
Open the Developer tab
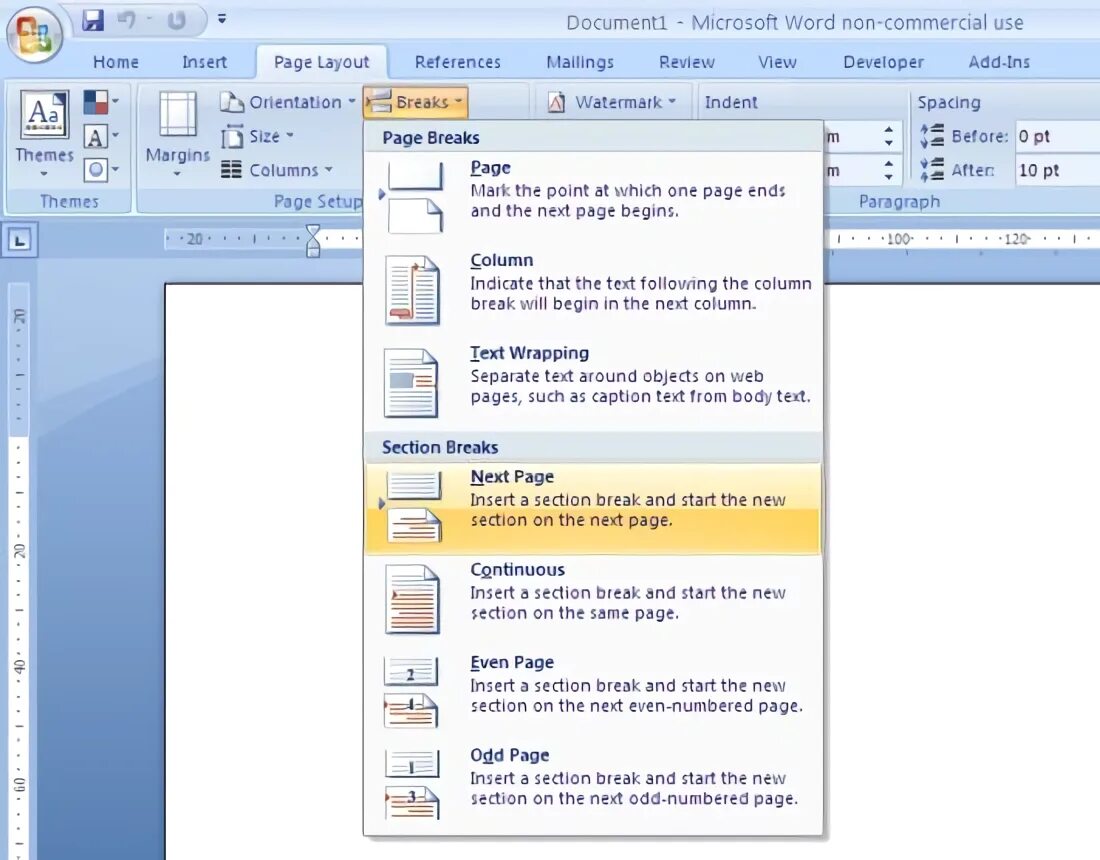click(883, 62)
